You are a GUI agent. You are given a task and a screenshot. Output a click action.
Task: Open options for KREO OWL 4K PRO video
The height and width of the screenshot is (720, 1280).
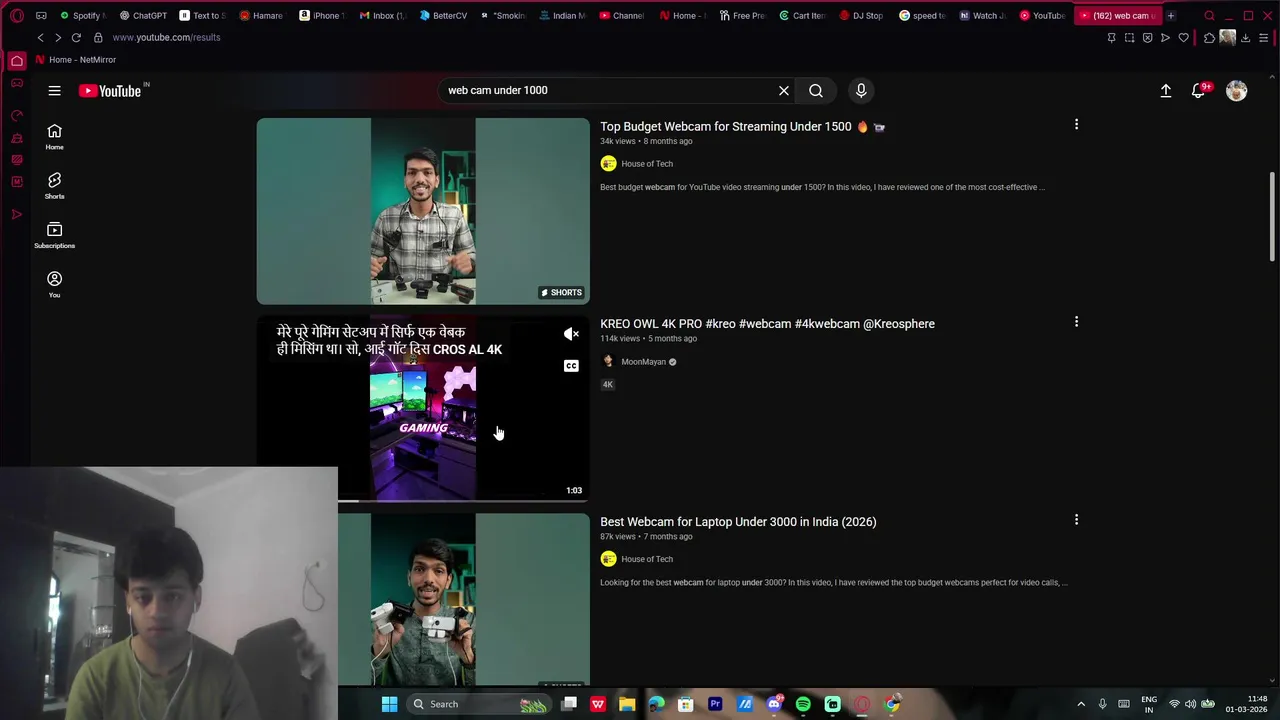(x=1076, y=322)
